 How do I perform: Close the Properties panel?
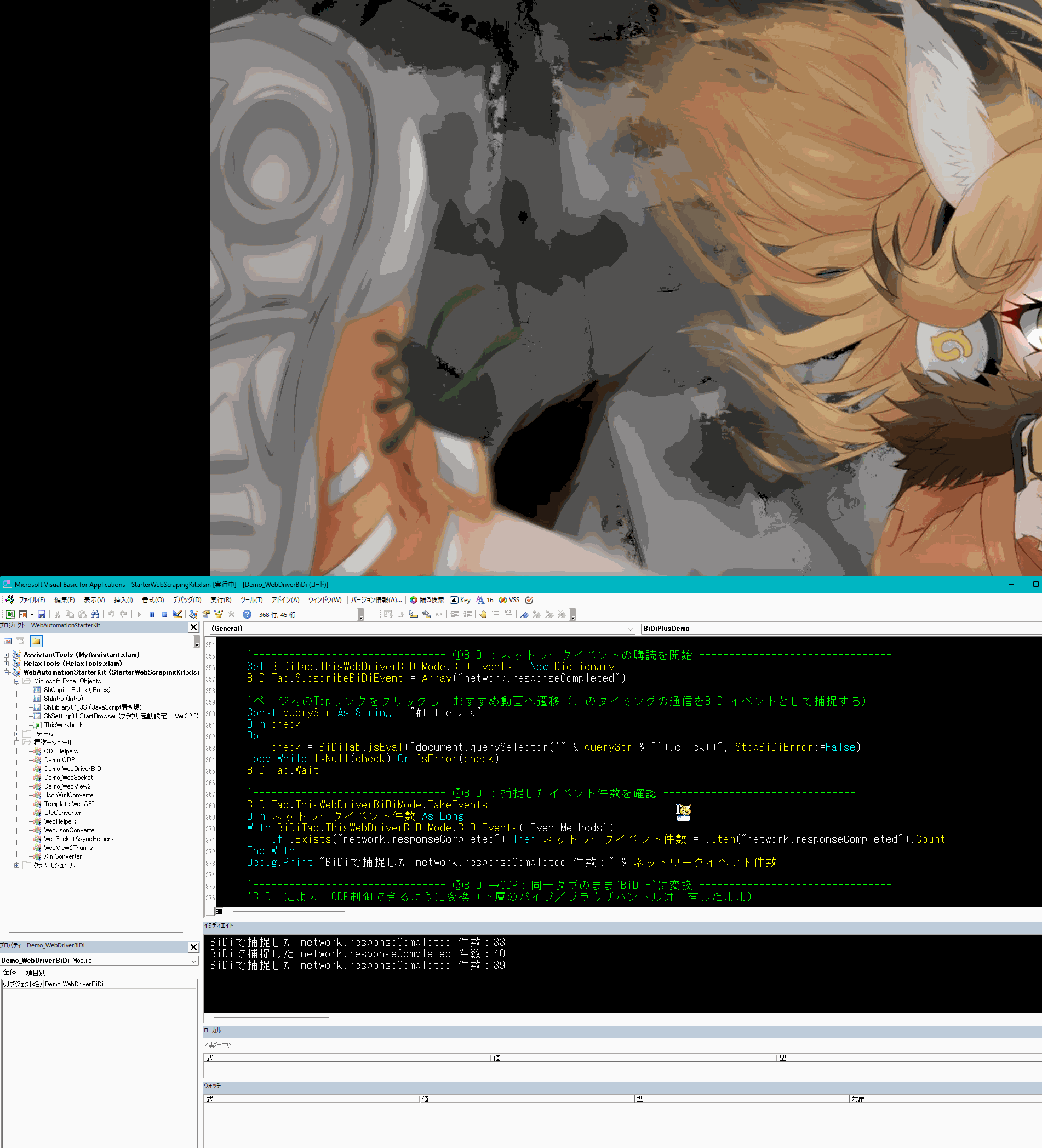click(x=193, y=947)
